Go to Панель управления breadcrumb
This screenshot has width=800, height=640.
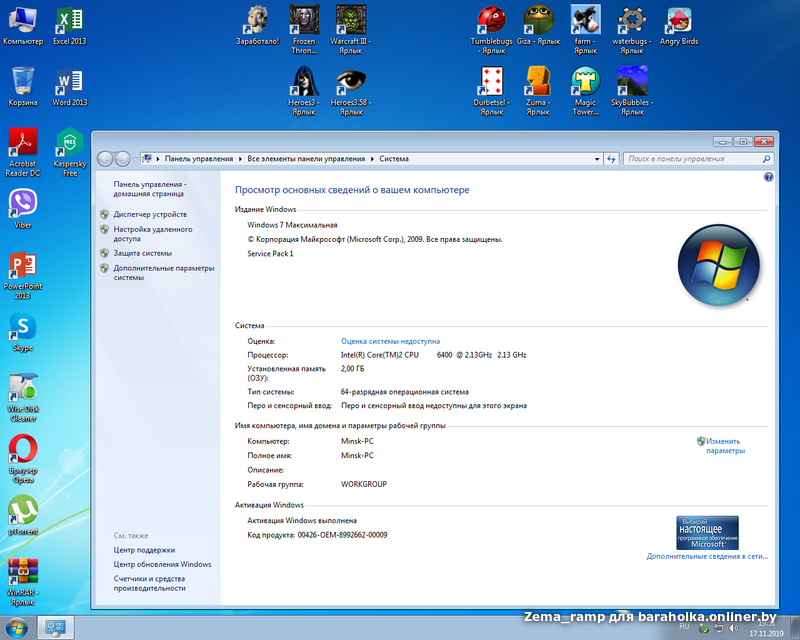click(x=199, y=159)
